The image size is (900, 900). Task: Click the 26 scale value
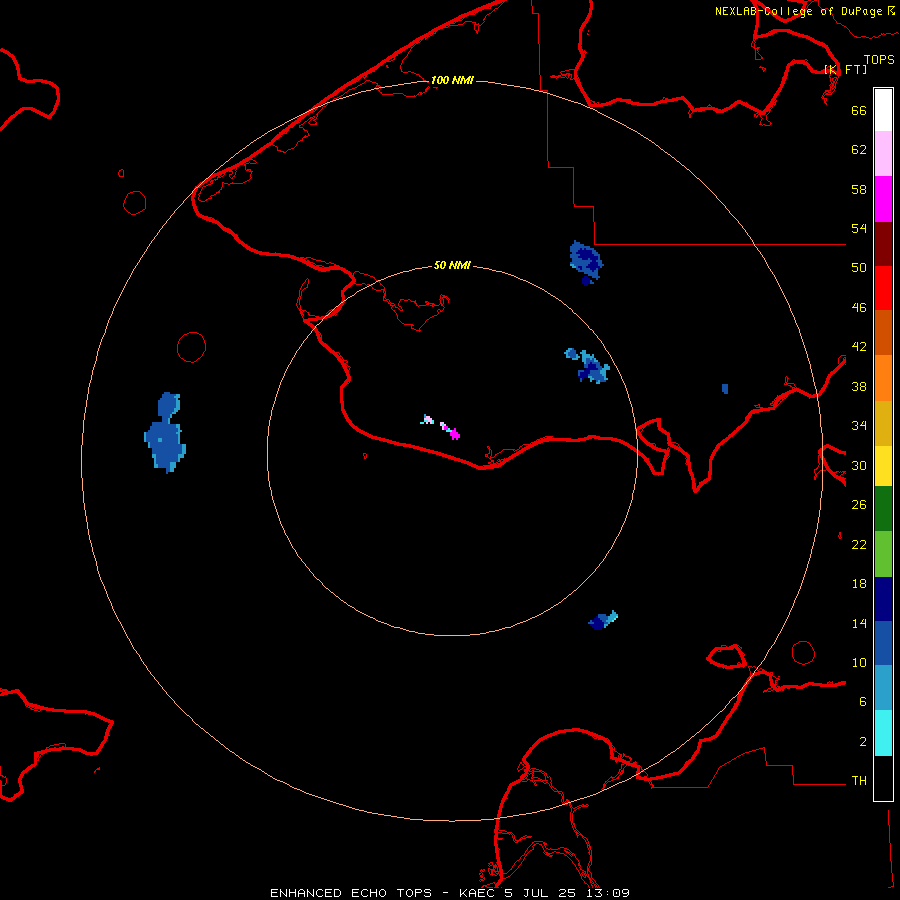pos(859,505)
